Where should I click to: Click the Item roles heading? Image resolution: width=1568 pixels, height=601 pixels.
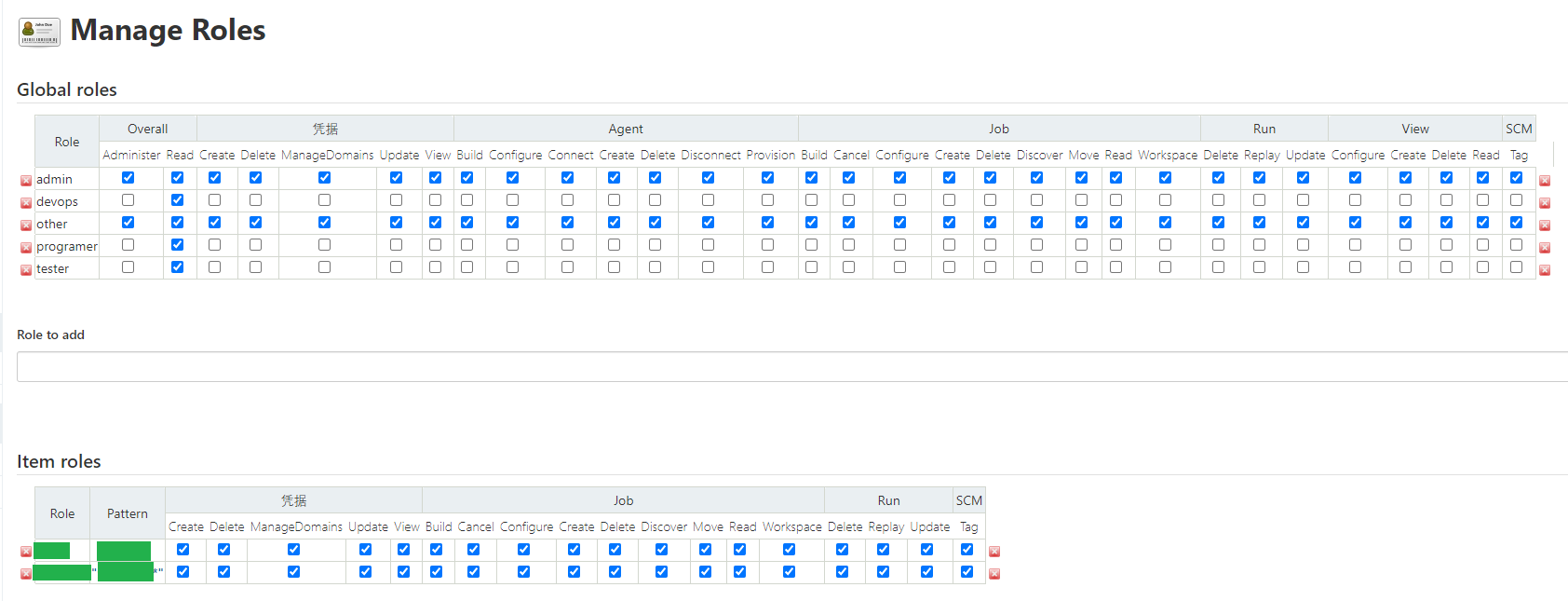(x=59, y=461)
